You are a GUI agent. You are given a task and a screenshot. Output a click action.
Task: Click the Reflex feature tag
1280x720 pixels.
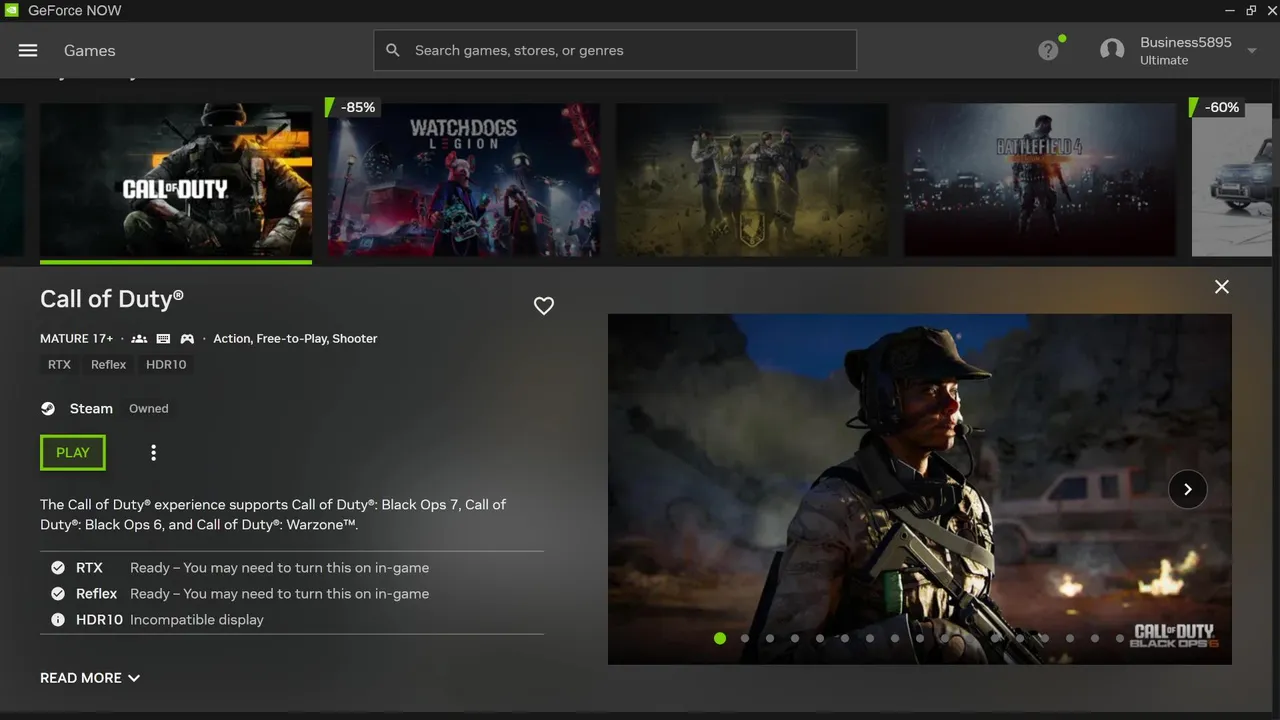point(108,365)
